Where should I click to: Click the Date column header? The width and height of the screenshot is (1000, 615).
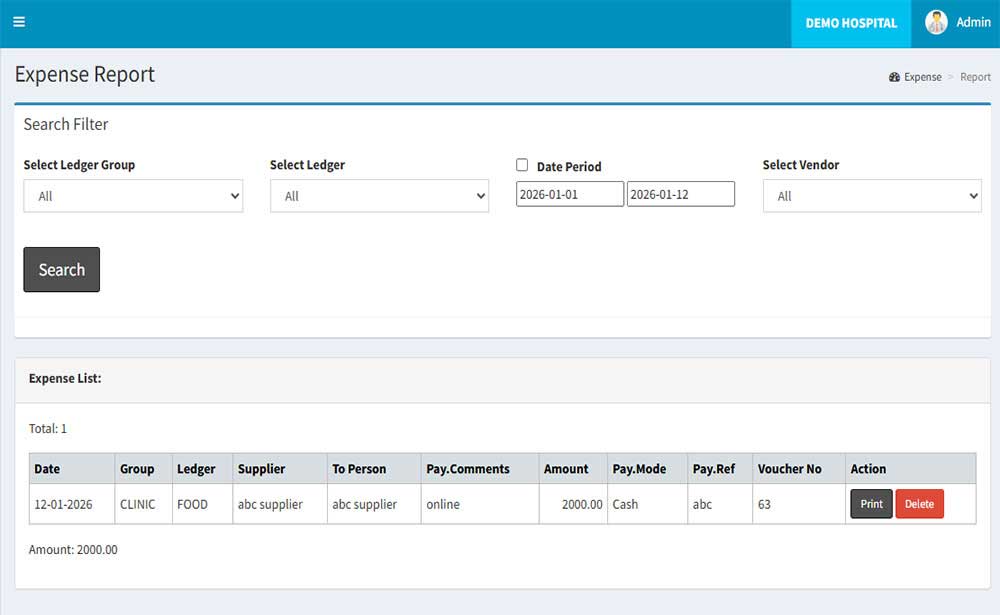coord(47,469)
